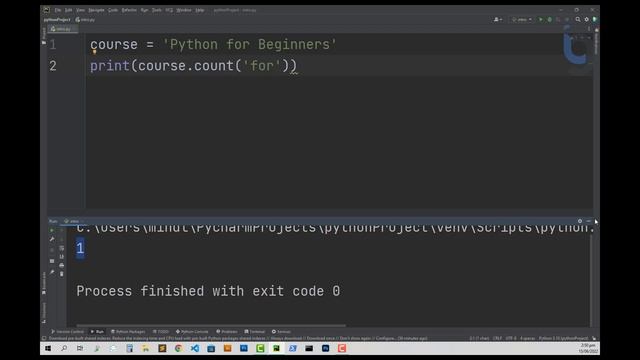Open the Navigate menu
This screenshot has width=640, height=360.
[96, 10]
